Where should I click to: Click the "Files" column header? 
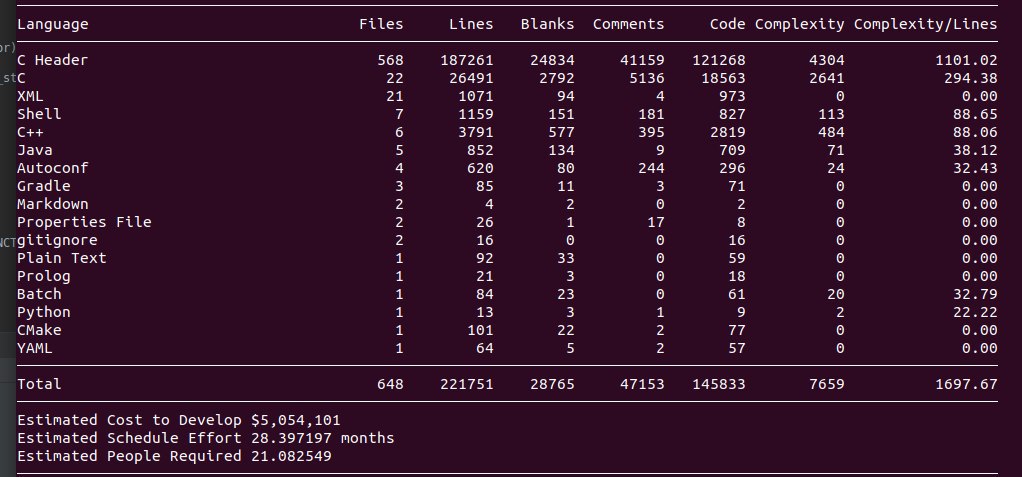coord(381,24)
